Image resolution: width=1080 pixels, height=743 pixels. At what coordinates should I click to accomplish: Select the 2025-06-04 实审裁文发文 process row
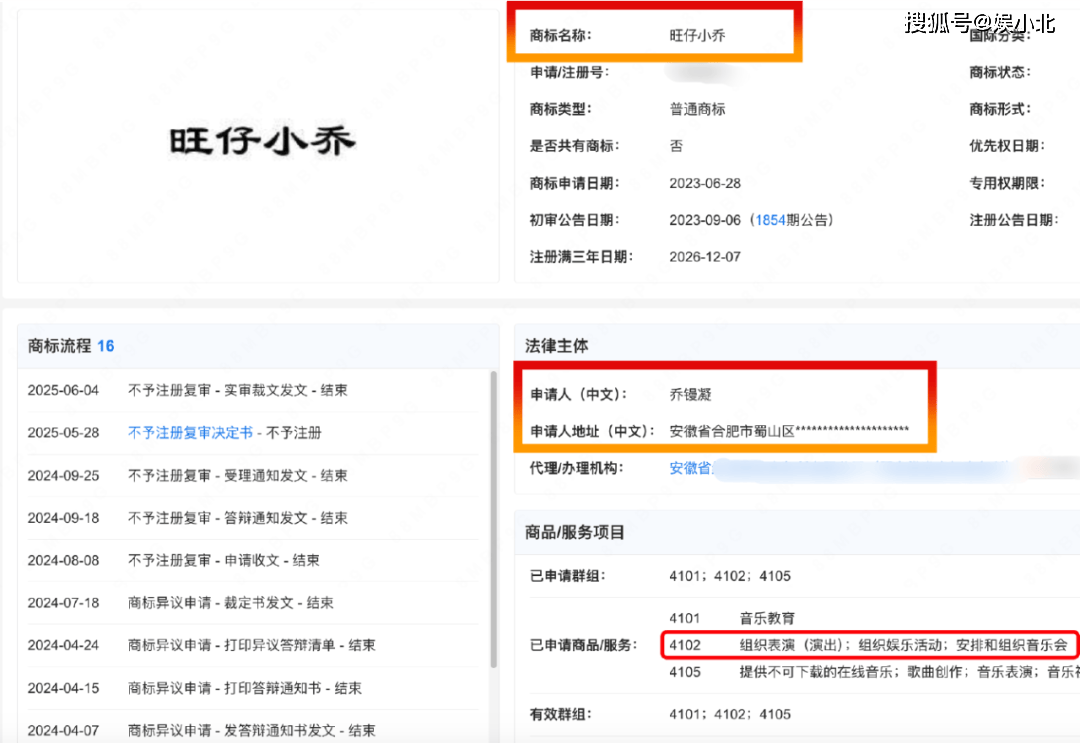point(252,390)
